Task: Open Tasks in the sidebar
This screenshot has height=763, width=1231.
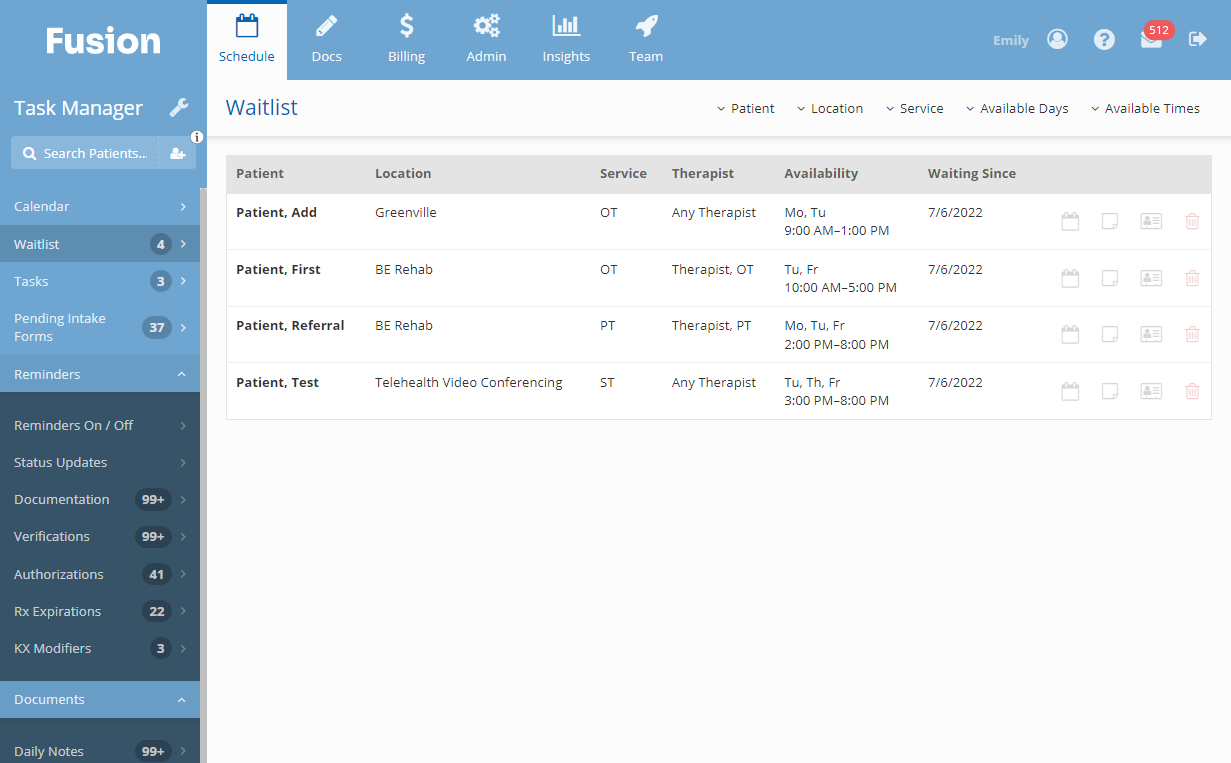Action: 100,281
